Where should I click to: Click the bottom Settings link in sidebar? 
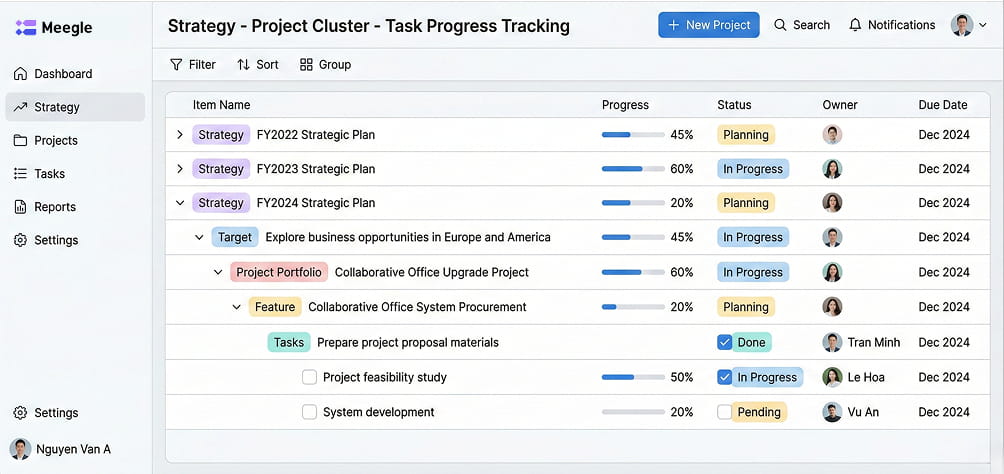coord(55,413)
